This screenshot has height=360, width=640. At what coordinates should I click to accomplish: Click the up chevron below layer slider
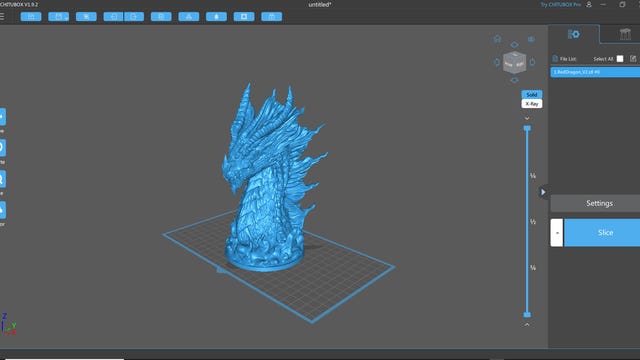click(527, 324)
